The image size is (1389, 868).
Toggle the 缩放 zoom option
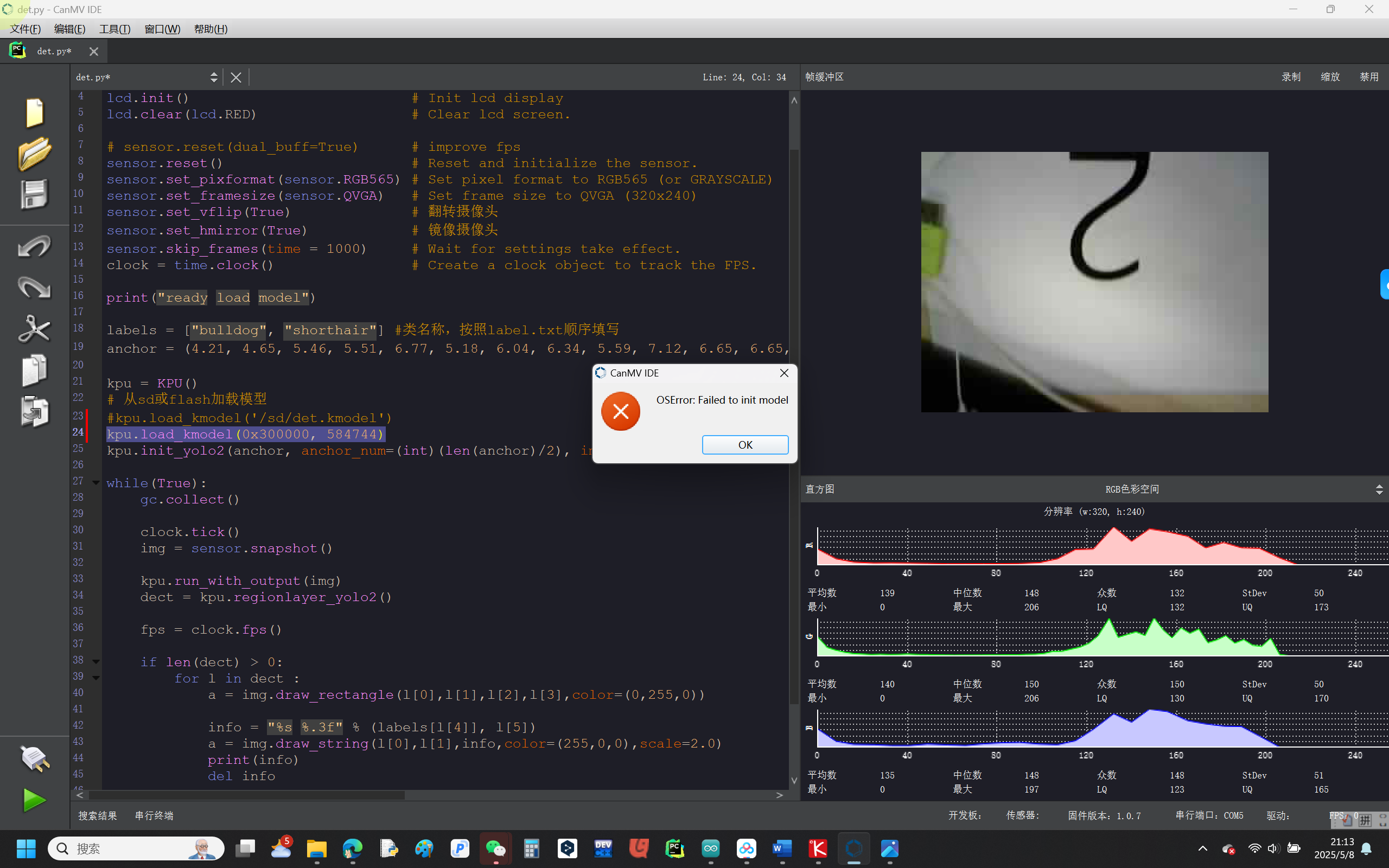point(1330,77)
